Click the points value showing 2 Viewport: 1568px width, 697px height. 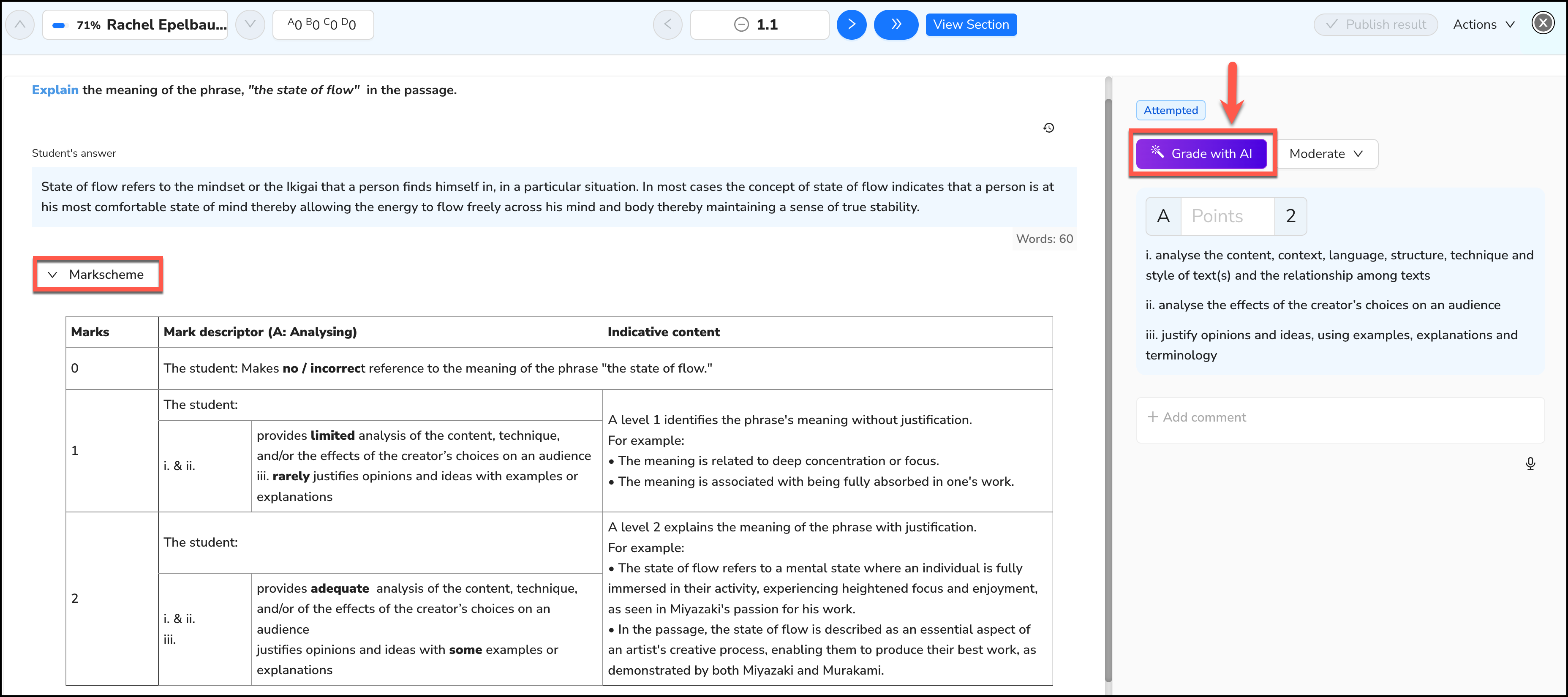pos(1291,215)
